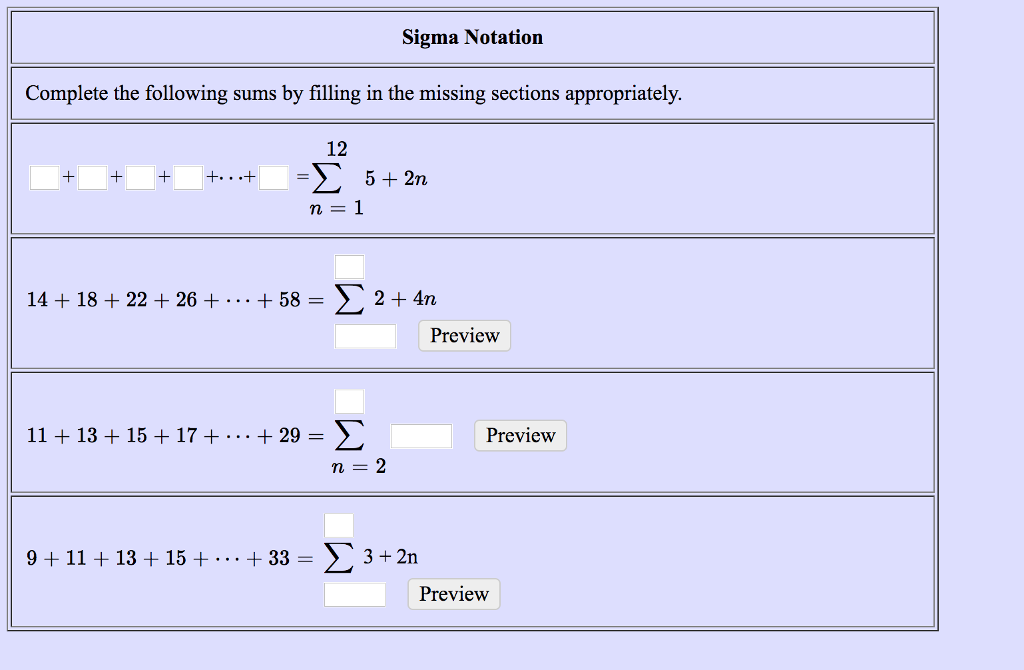Click lower limit box below the 2 + 4n sigma
The width and height of the screenshot is (1024, 670).
point(365,336)
